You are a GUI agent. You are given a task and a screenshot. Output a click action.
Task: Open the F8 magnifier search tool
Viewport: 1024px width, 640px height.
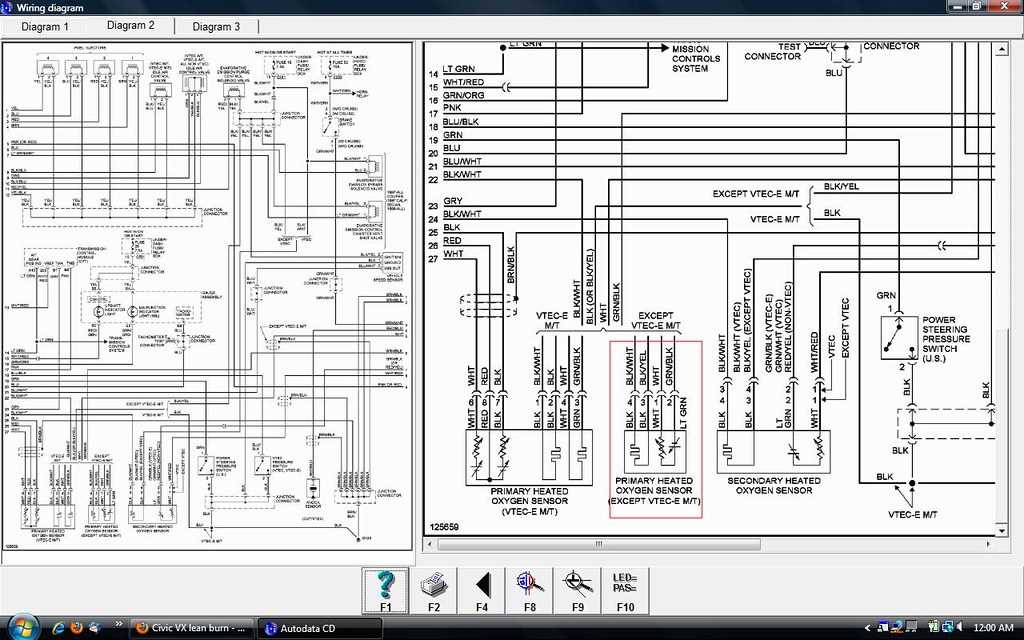point(530,590)
